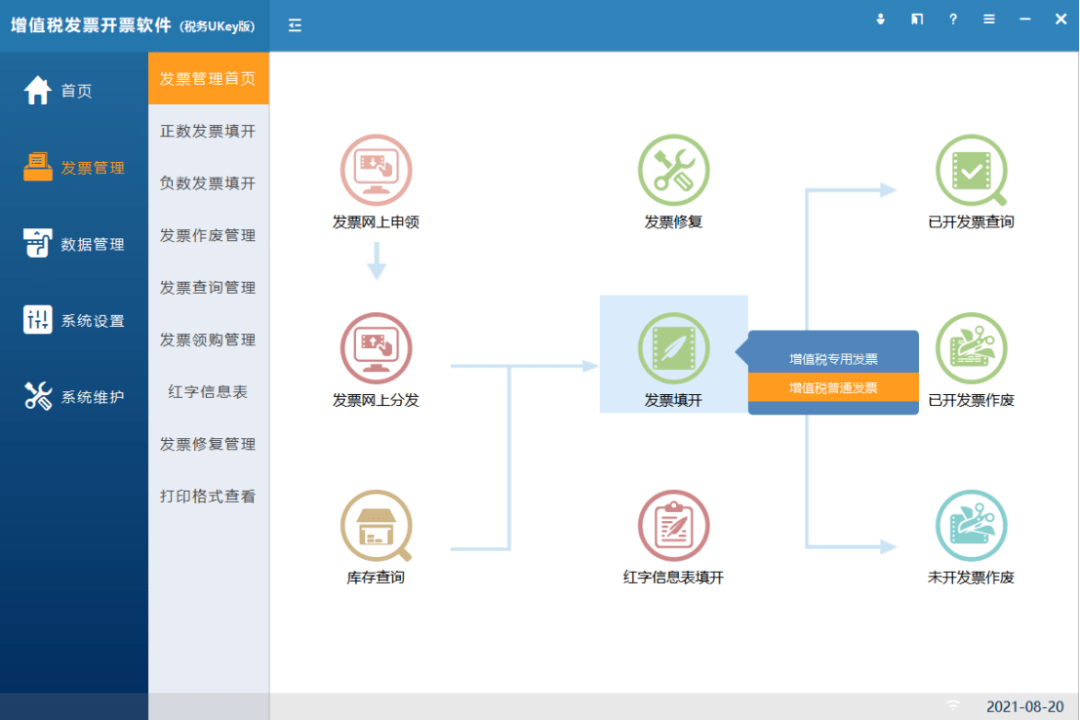The width and height of the screenshot is (1080, 720).
Task: Open help with the question mark icon
Action: (x=953, y=19)
